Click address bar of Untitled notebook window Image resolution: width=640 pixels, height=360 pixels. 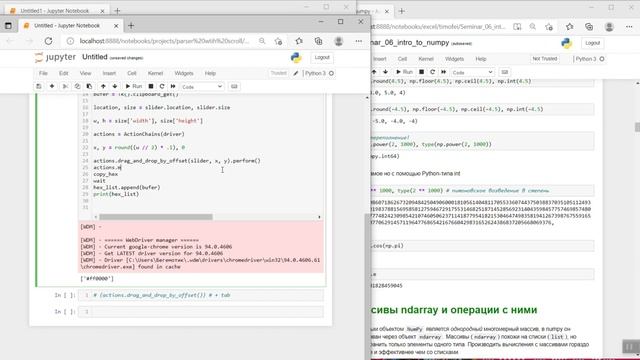(164, 41)
